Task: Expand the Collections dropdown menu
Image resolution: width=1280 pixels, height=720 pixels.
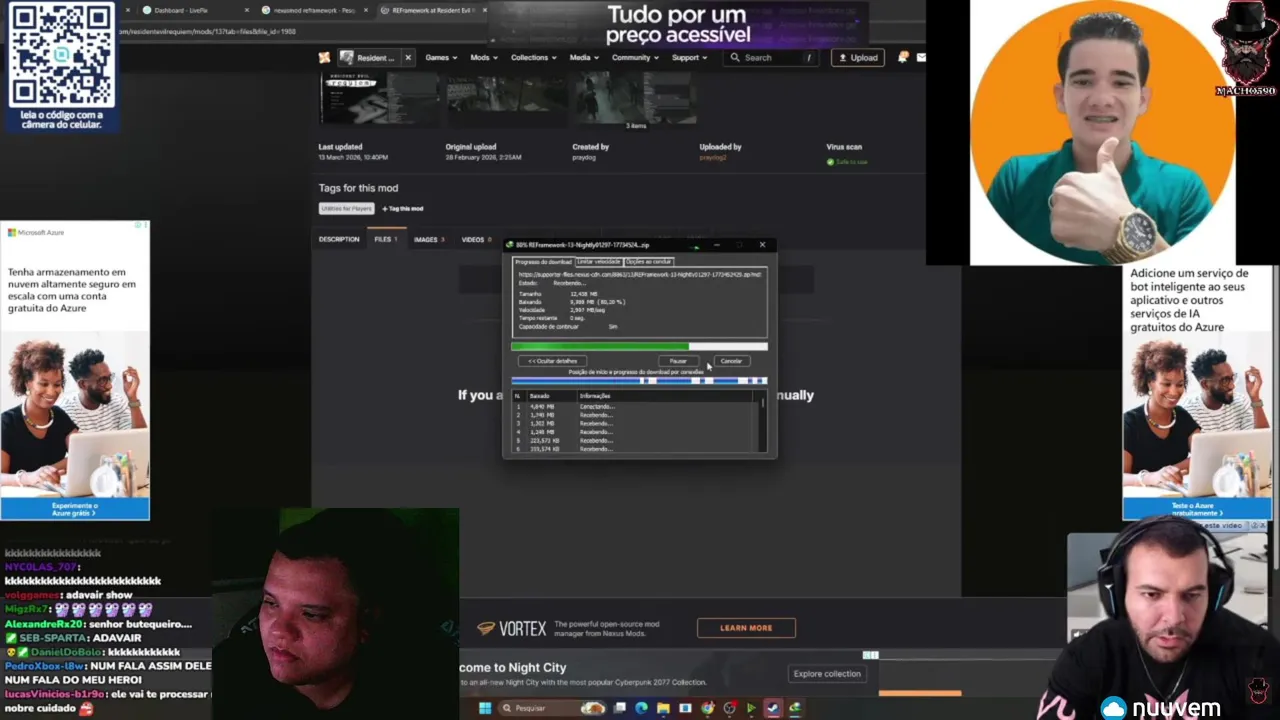Action: 534,57
